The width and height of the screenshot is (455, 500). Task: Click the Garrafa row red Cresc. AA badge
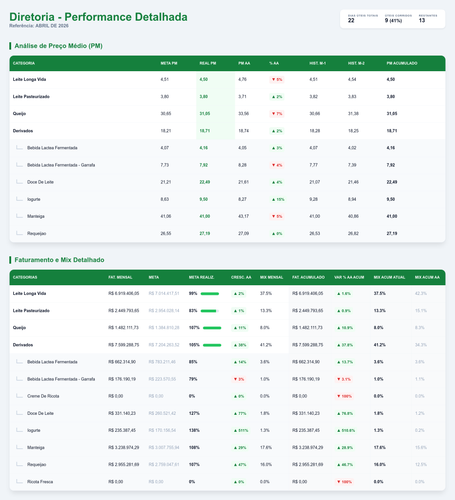point(239,379)
